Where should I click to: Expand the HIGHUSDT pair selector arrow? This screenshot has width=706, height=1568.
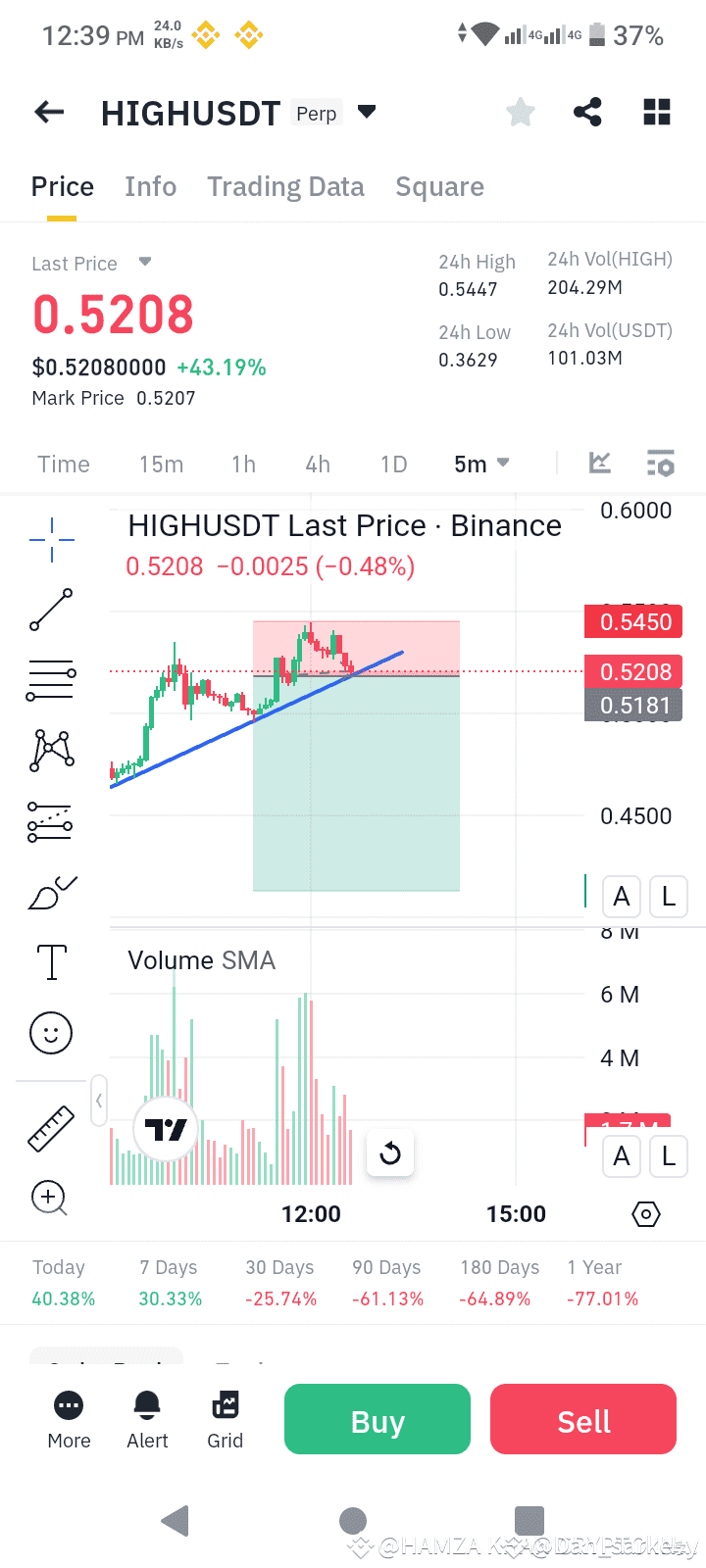[x=367, y=112]
